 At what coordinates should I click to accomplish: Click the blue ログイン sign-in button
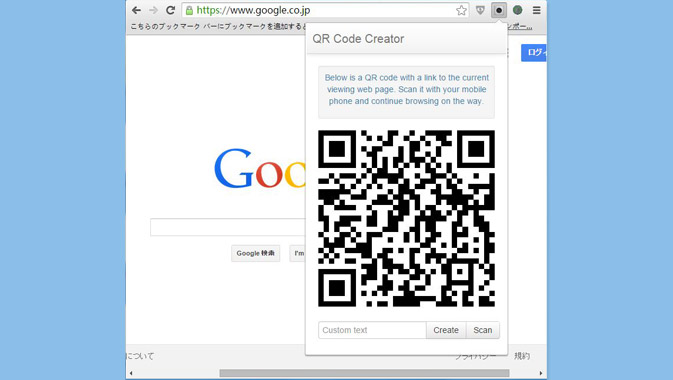click(534, 53)
